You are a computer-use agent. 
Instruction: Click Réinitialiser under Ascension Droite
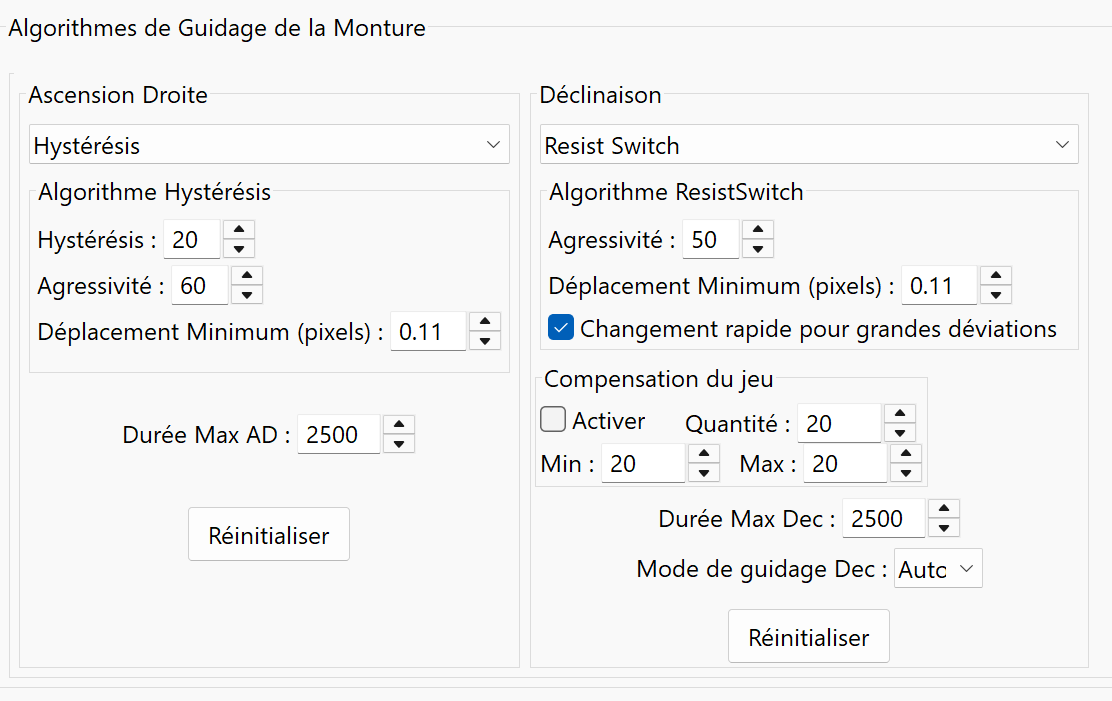[269, 535]
